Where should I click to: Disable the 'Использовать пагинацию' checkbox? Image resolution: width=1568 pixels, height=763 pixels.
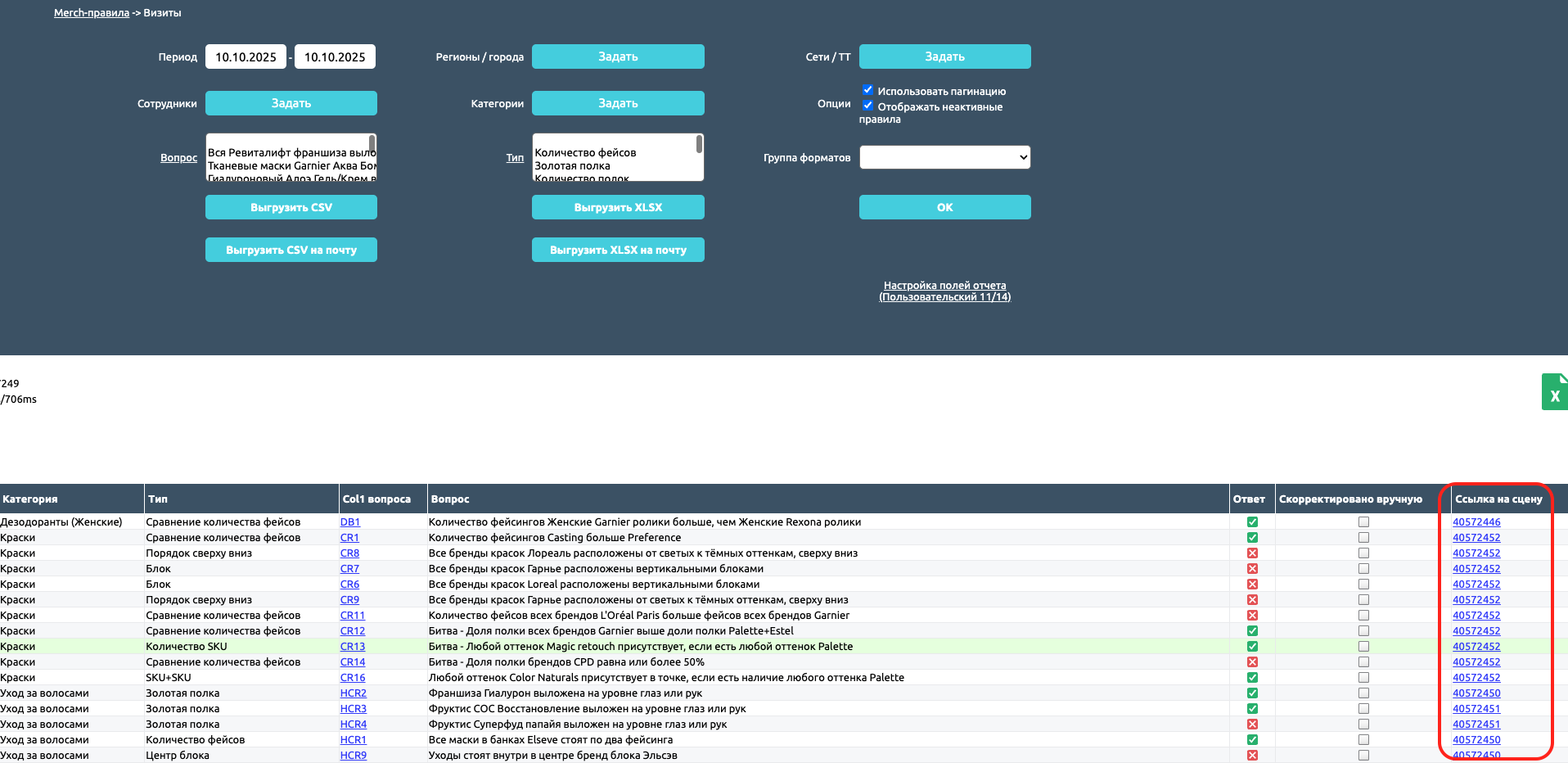click(x=867, y=90)
